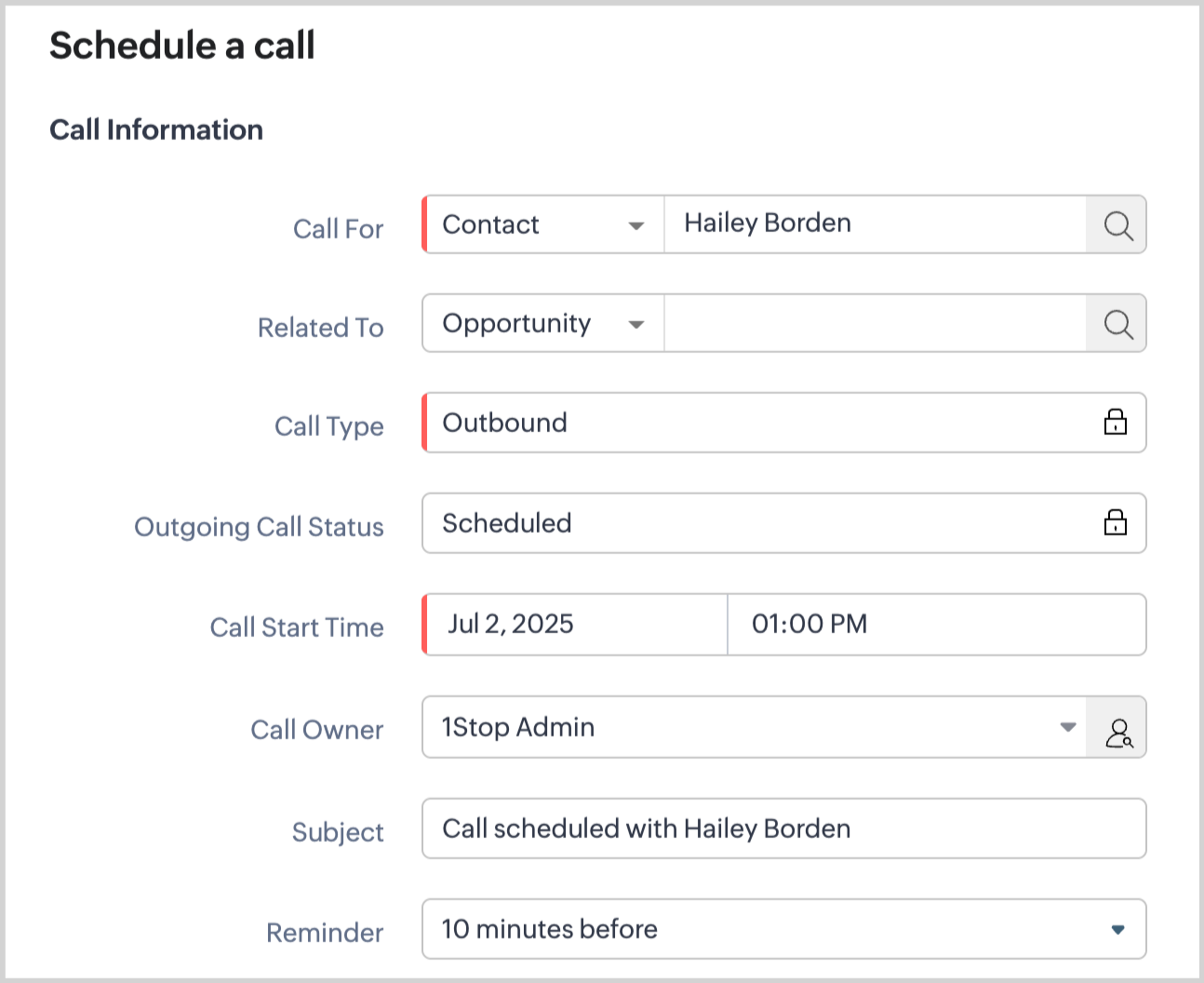Expand the Opportunity dropdown in Related To

point(636,324)
